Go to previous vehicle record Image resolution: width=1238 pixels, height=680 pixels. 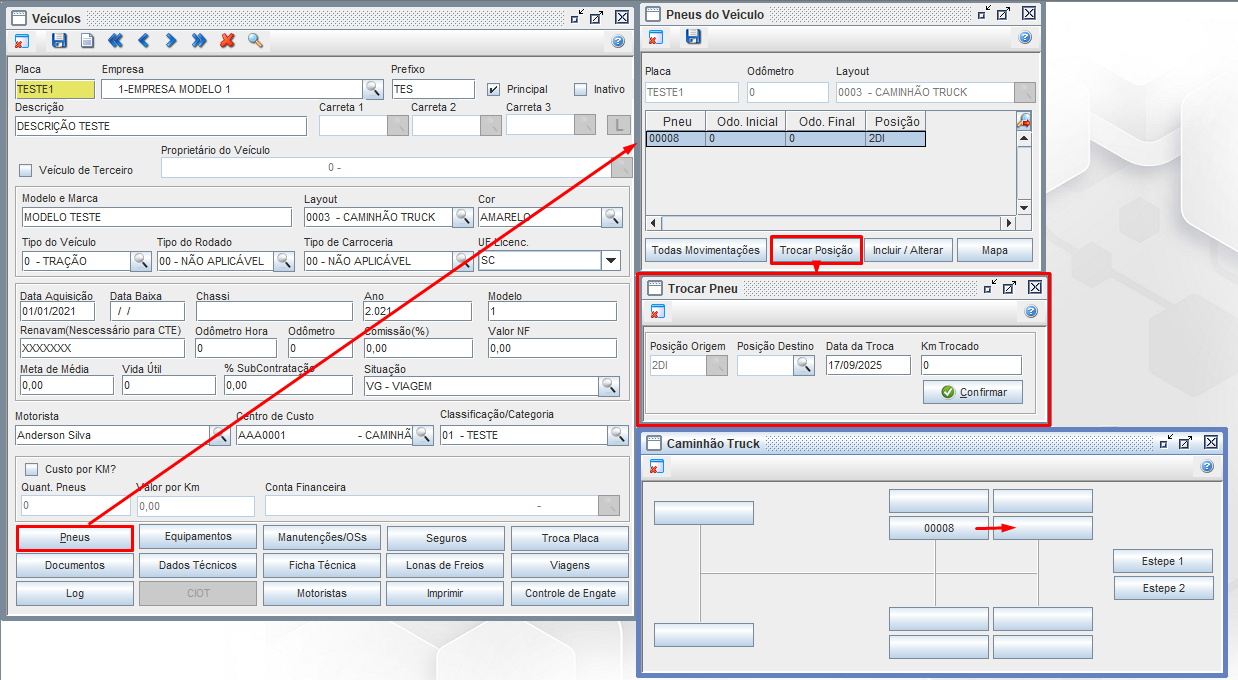143,41
